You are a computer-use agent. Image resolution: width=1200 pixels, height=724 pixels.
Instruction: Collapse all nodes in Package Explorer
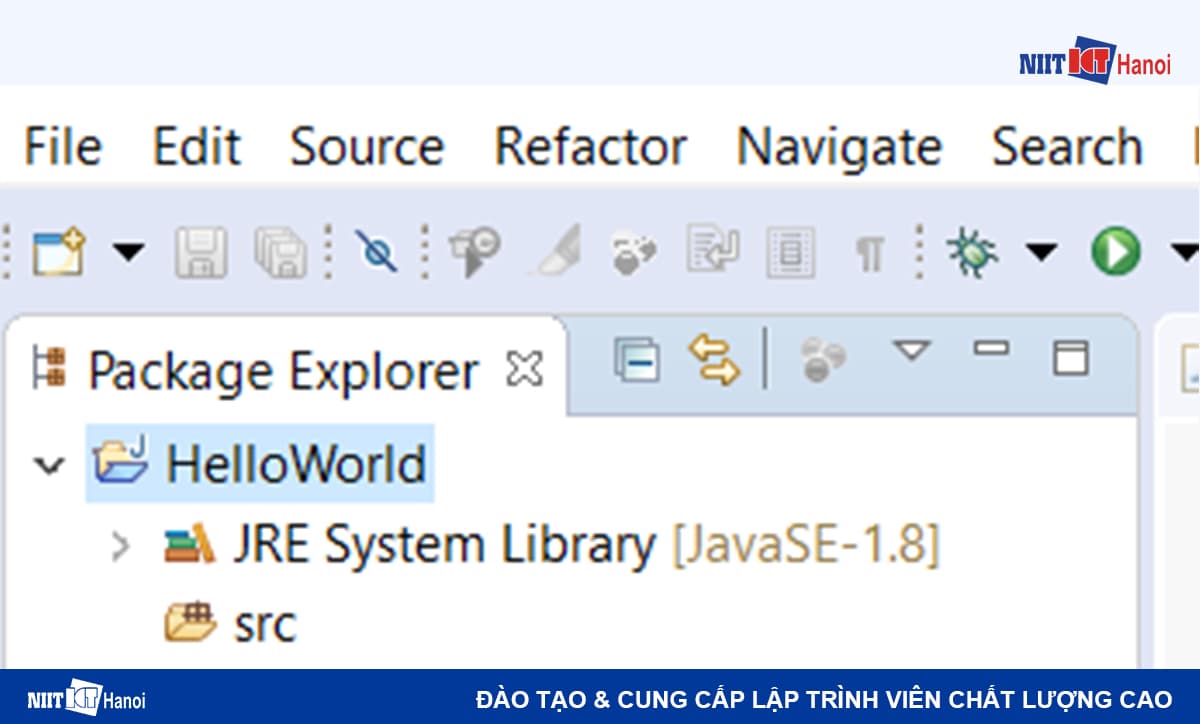click(x=638, y=362)
